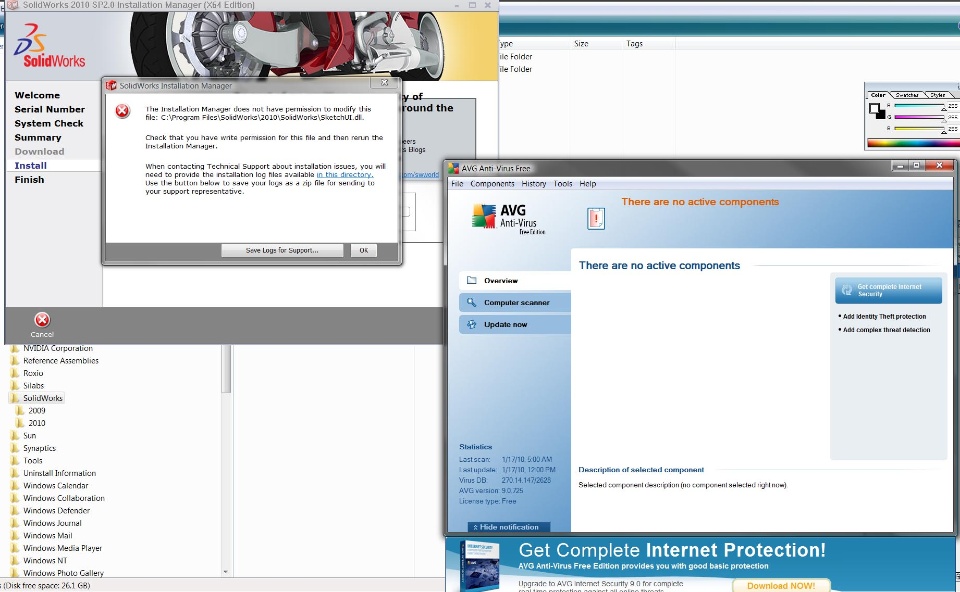Click the red Cancel icon in SolidWorks installer
The width and height of the screenshot is (960, 592).
(42, 320)
